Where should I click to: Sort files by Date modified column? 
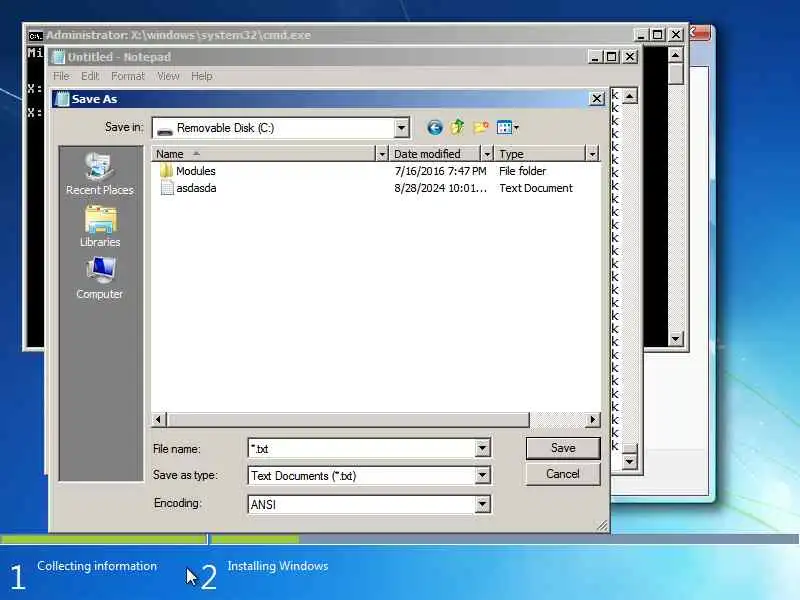(435, 154)
